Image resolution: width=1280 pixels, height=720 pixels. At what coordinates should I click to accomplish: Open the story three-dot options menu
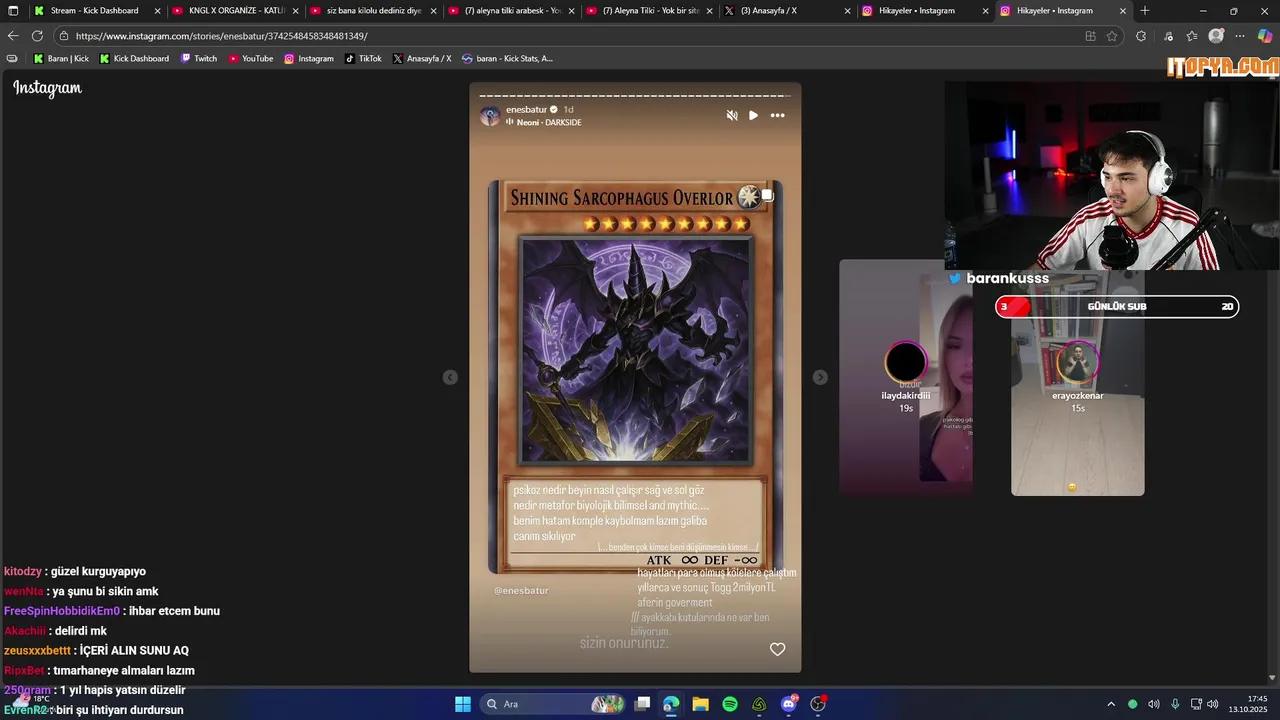pos(777,115)
